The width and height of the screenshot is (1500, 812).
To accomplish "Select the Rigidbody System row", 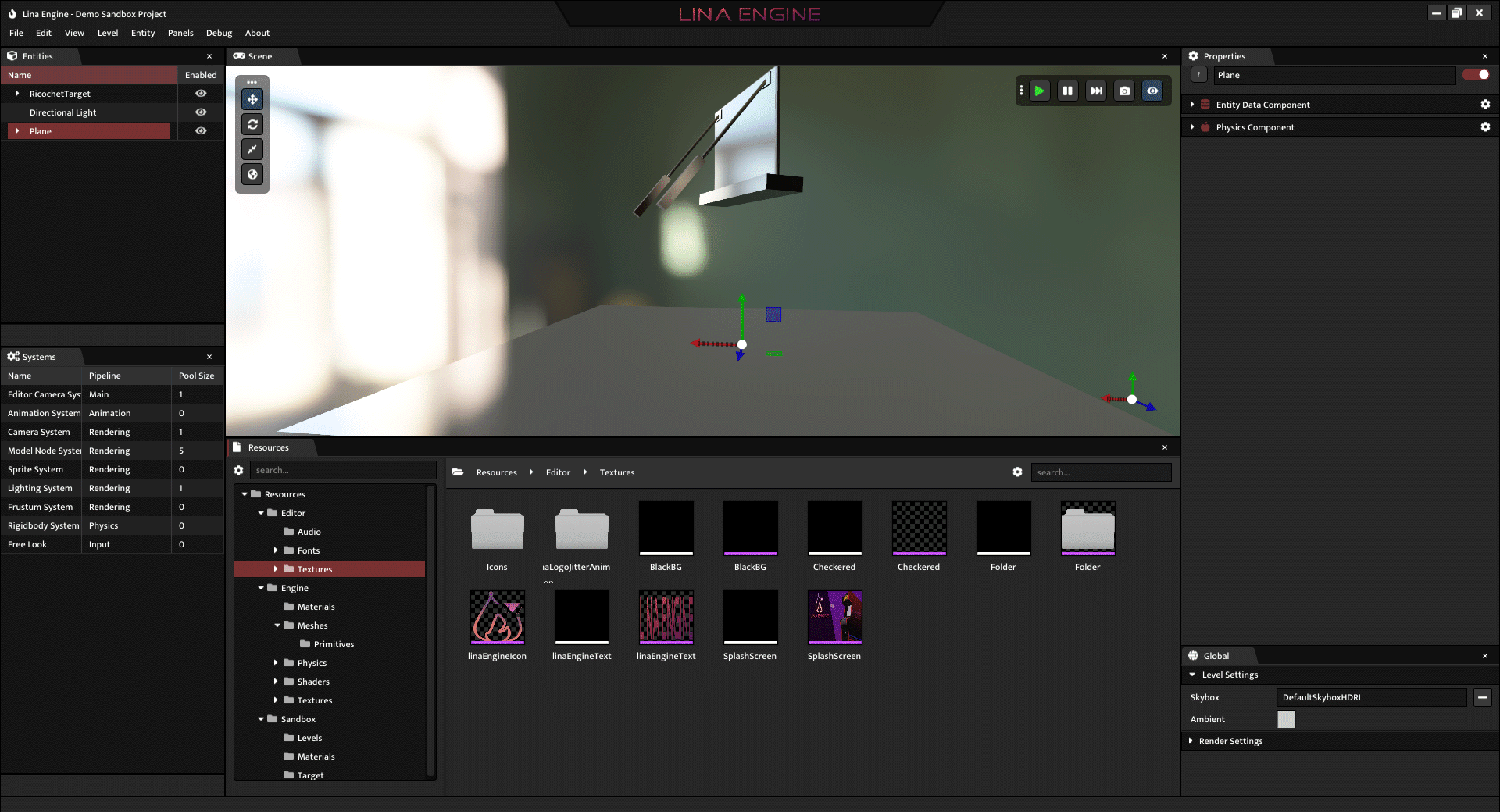I will point(112,525).
